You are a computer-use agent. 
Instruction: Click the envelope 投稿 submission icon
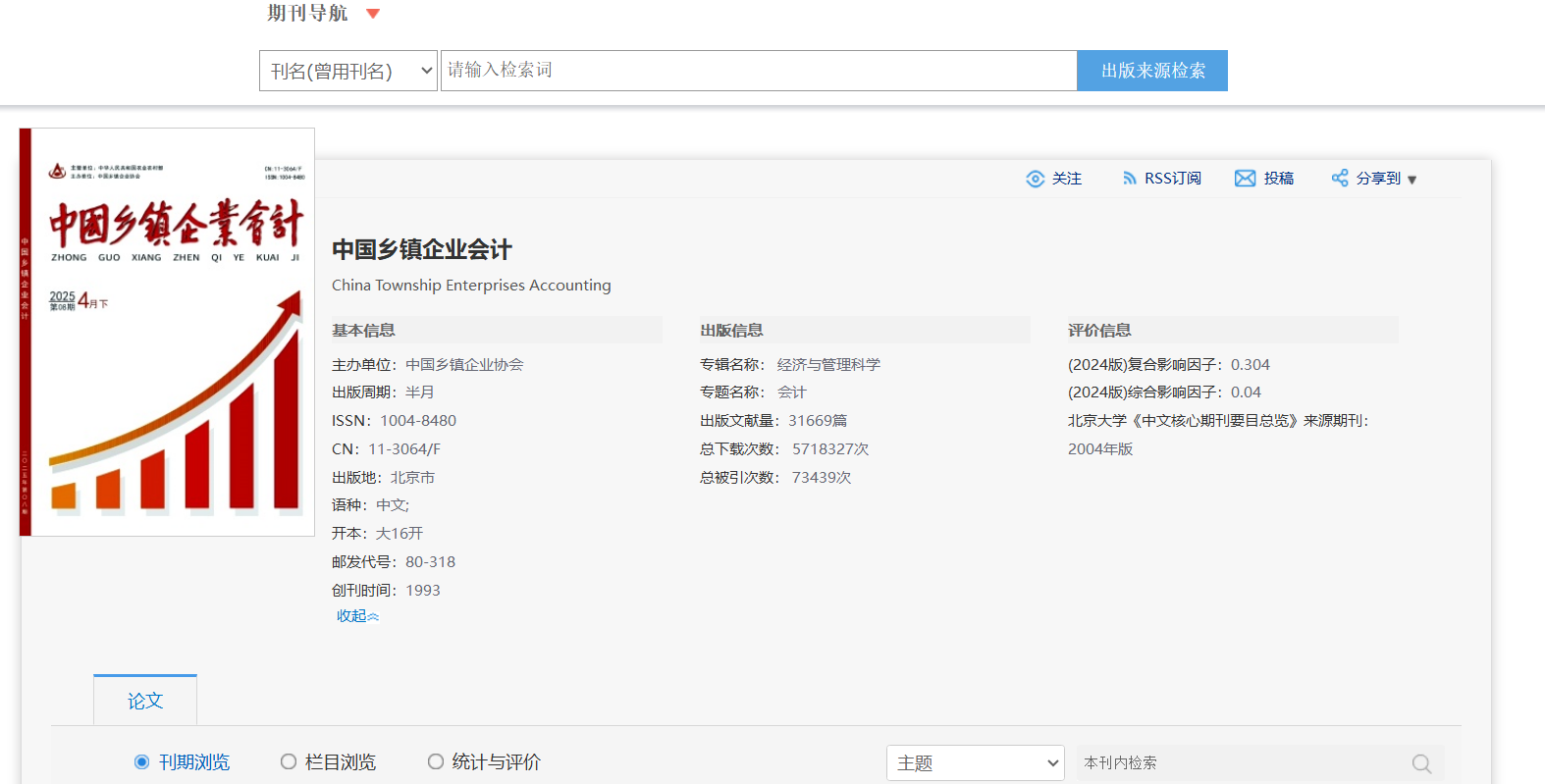[1245, 179]
